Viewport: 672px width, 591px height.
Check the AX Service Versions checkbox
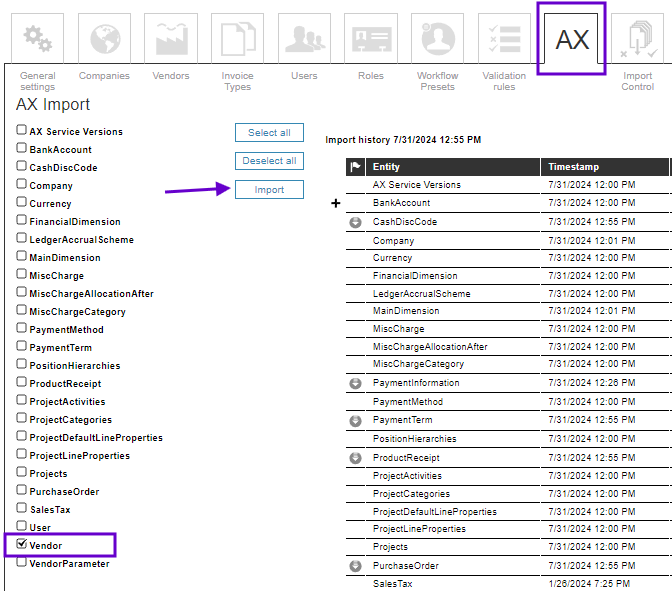(21, 129)
